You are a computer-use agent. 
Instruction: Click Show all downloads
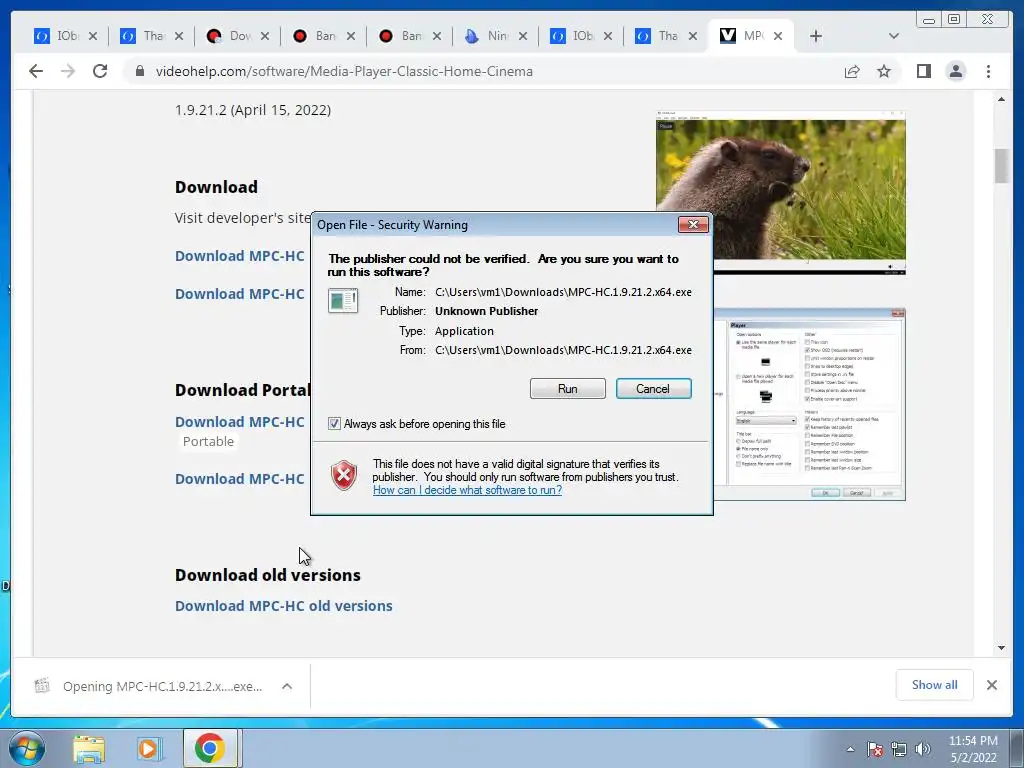point(935,684)
